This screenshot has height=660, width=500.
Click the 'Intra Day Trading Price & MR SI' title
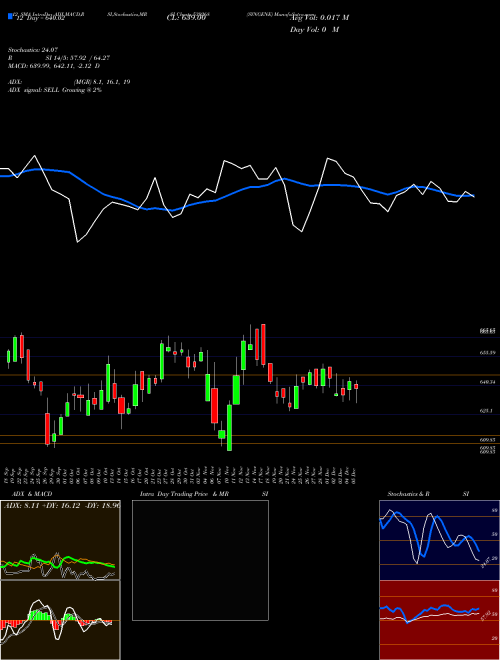click(x=204, y=494)
